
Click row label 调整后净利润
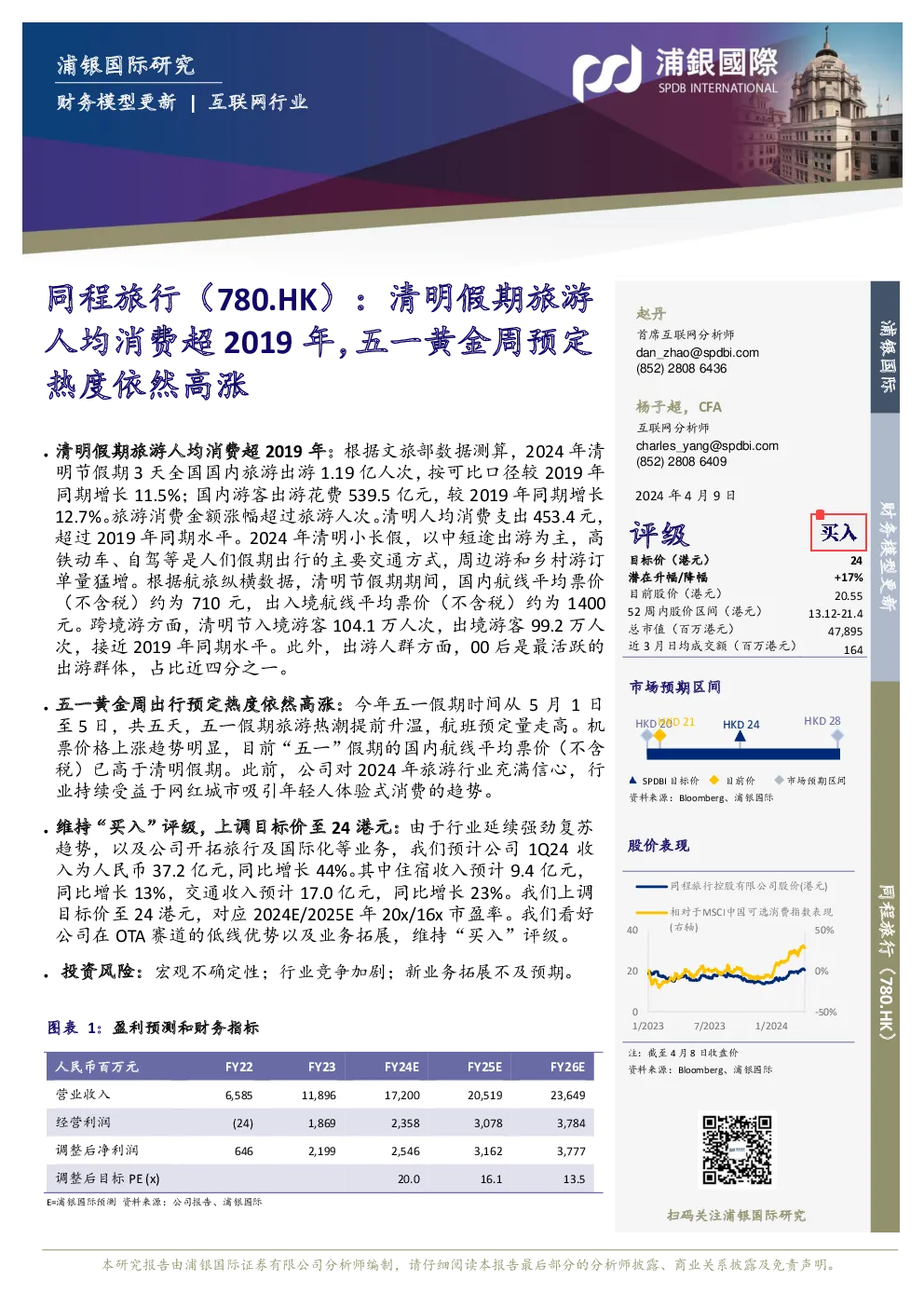[x=97, y=1150]
